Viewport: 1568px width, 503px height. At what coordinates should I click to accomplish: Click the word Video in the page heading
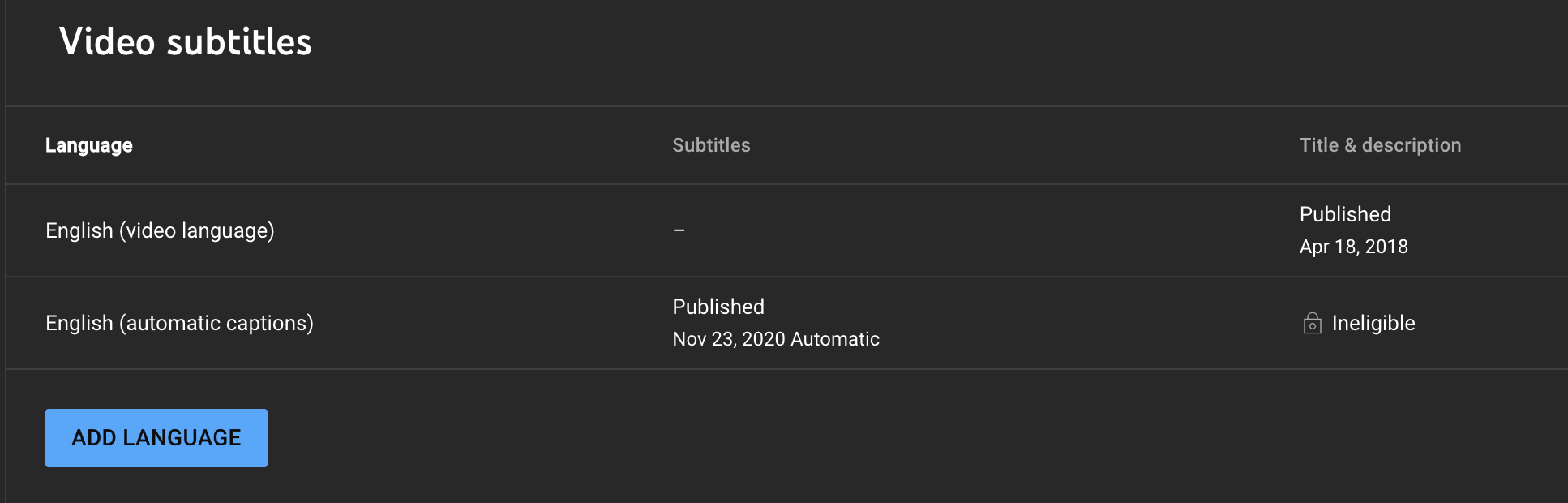click(x=107, y=42)
